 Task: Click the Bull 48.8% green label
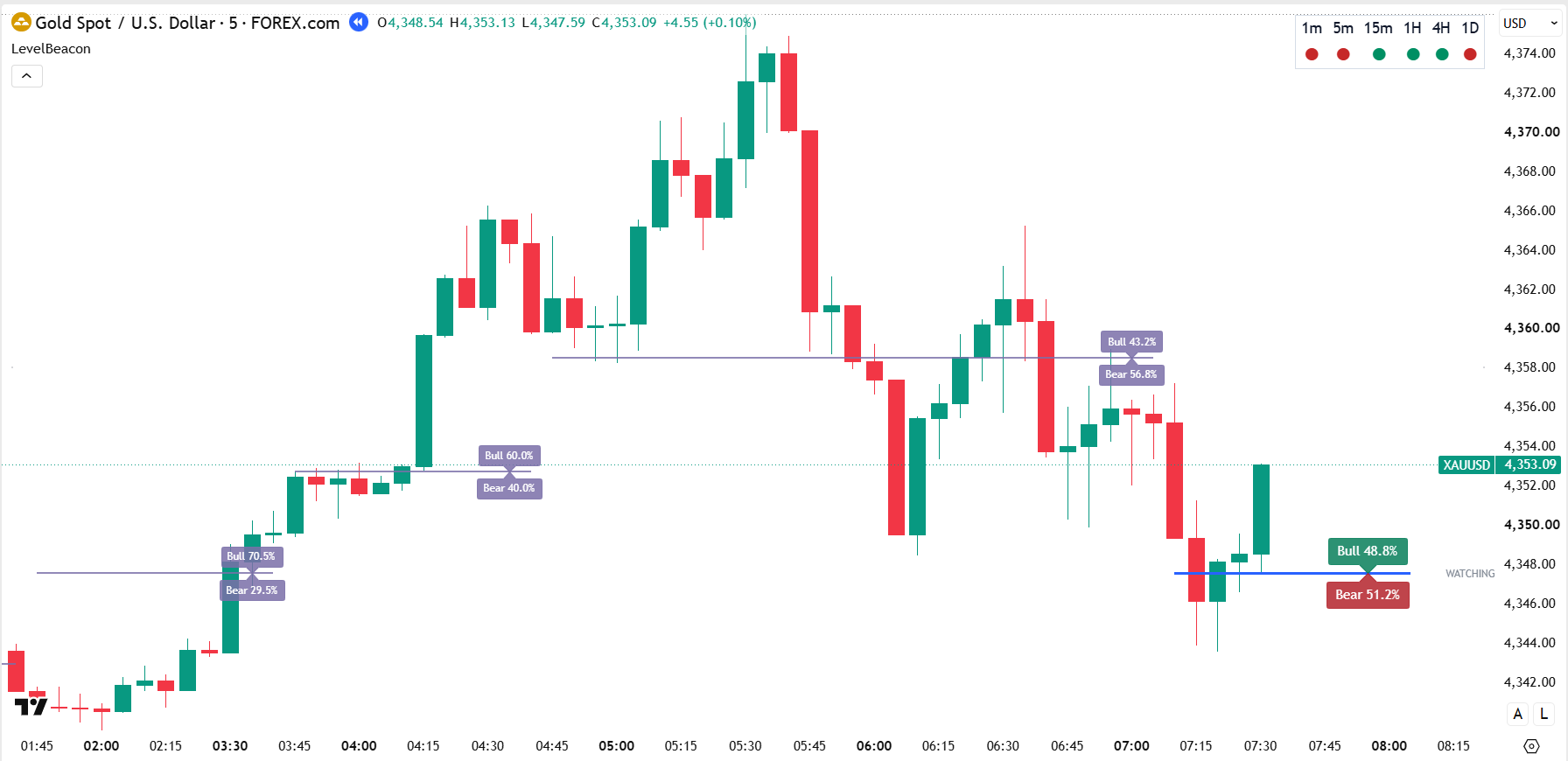1368,551
